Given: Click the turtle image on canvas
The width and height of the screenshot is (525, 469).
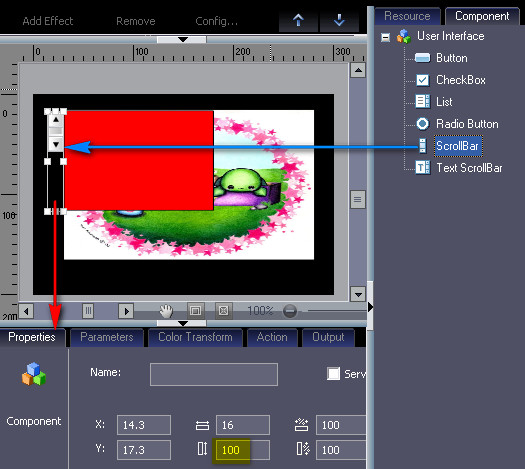Looking at the screenshot, I should pos(241,187).
